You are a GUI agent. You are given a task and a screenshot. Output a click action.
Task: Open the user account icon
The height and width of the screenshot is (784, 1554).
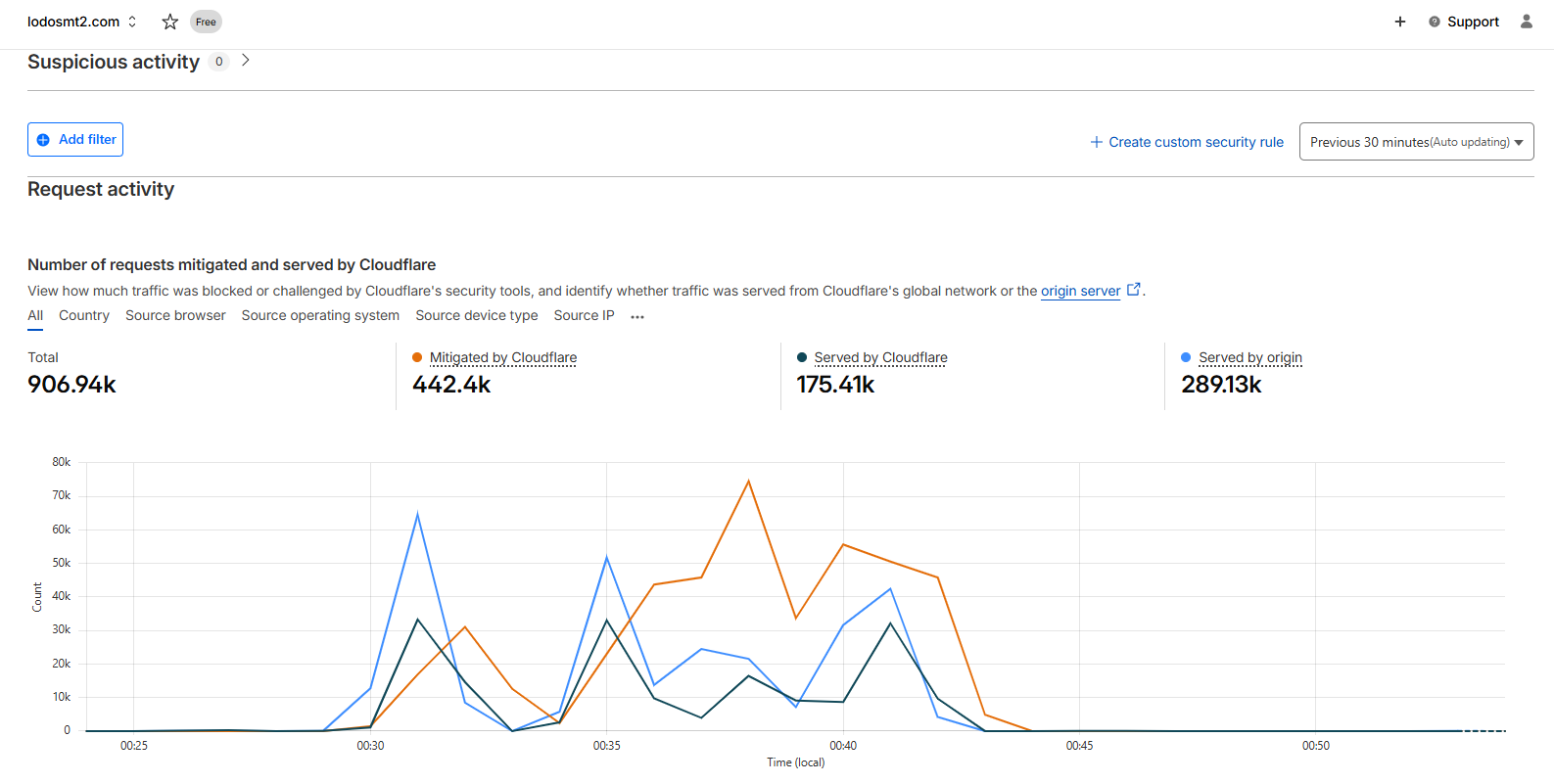pyautogui.click(x=1526, y=22)
